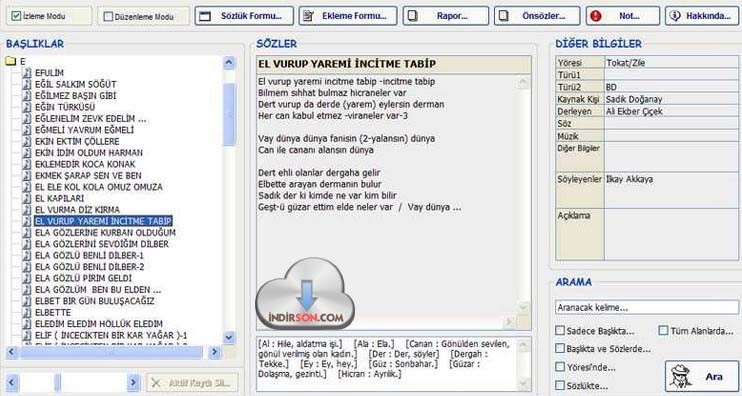Click note icon beside EKLEMEDİR KOCA KONAK
This screenshot has height=396, width=742.
point(27,164)
